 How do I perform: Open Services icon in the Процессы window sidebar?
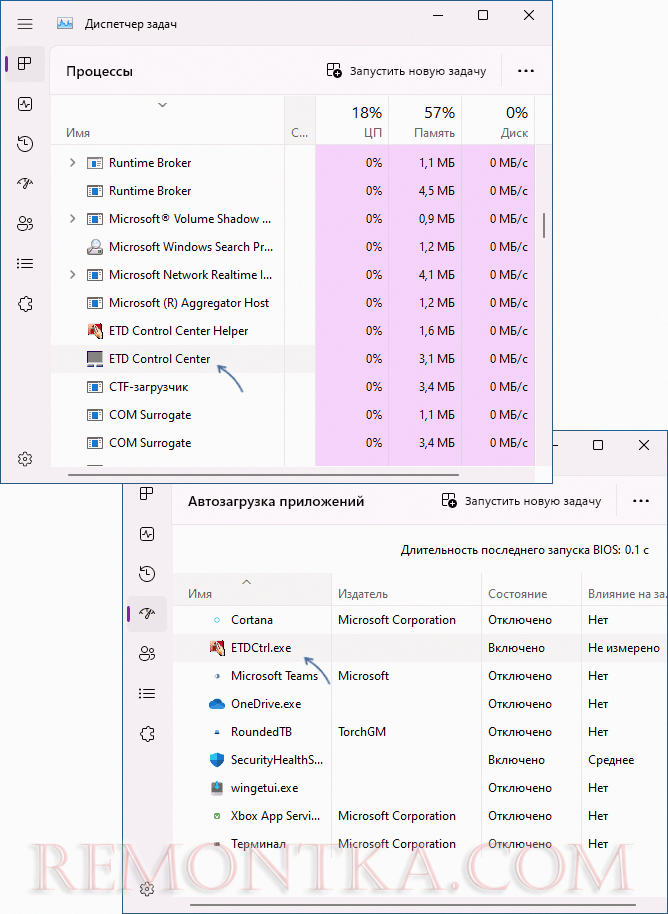25,304
